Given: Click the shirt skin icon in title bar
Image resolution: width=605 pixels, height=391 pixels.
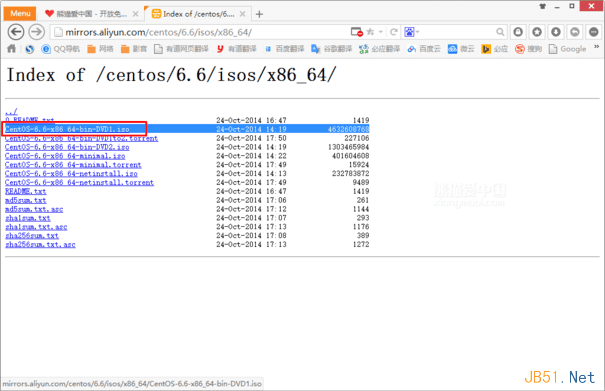Looking at the screenshot, I should (x=542, y=6).
